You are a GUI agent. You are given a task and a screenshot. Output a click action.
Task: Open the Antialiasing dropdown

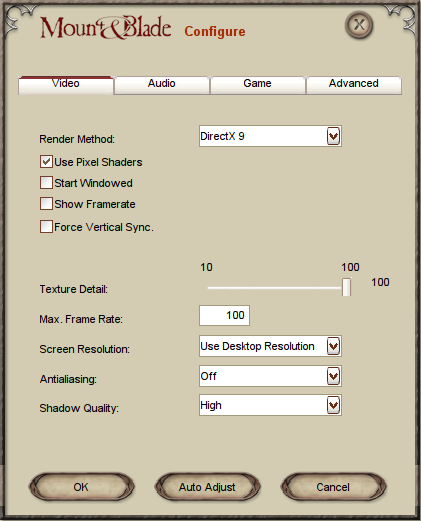[270, 376]
